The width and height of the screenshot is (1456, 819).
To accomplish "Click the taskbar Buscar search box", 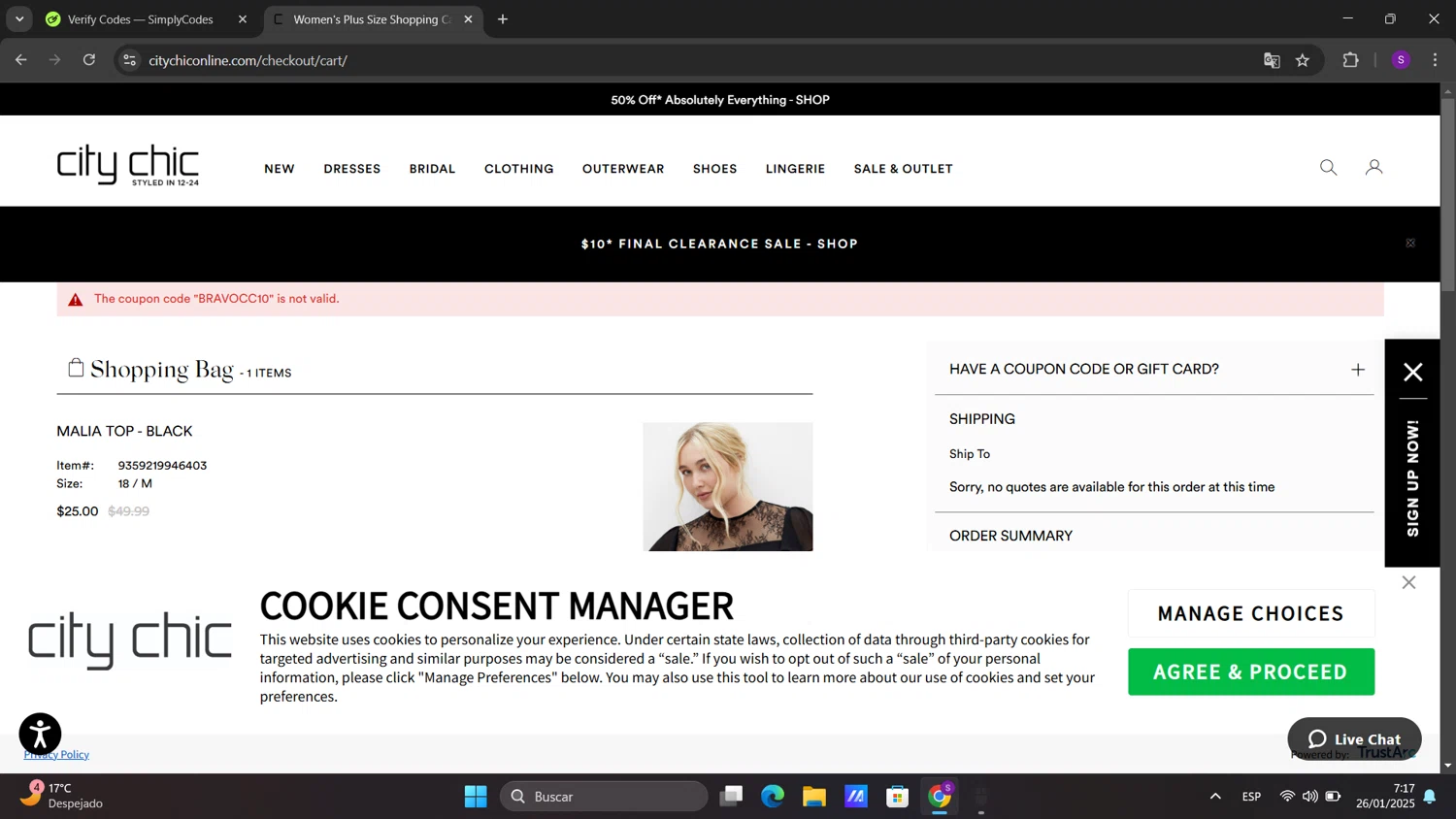I will [x=604, y=797].
